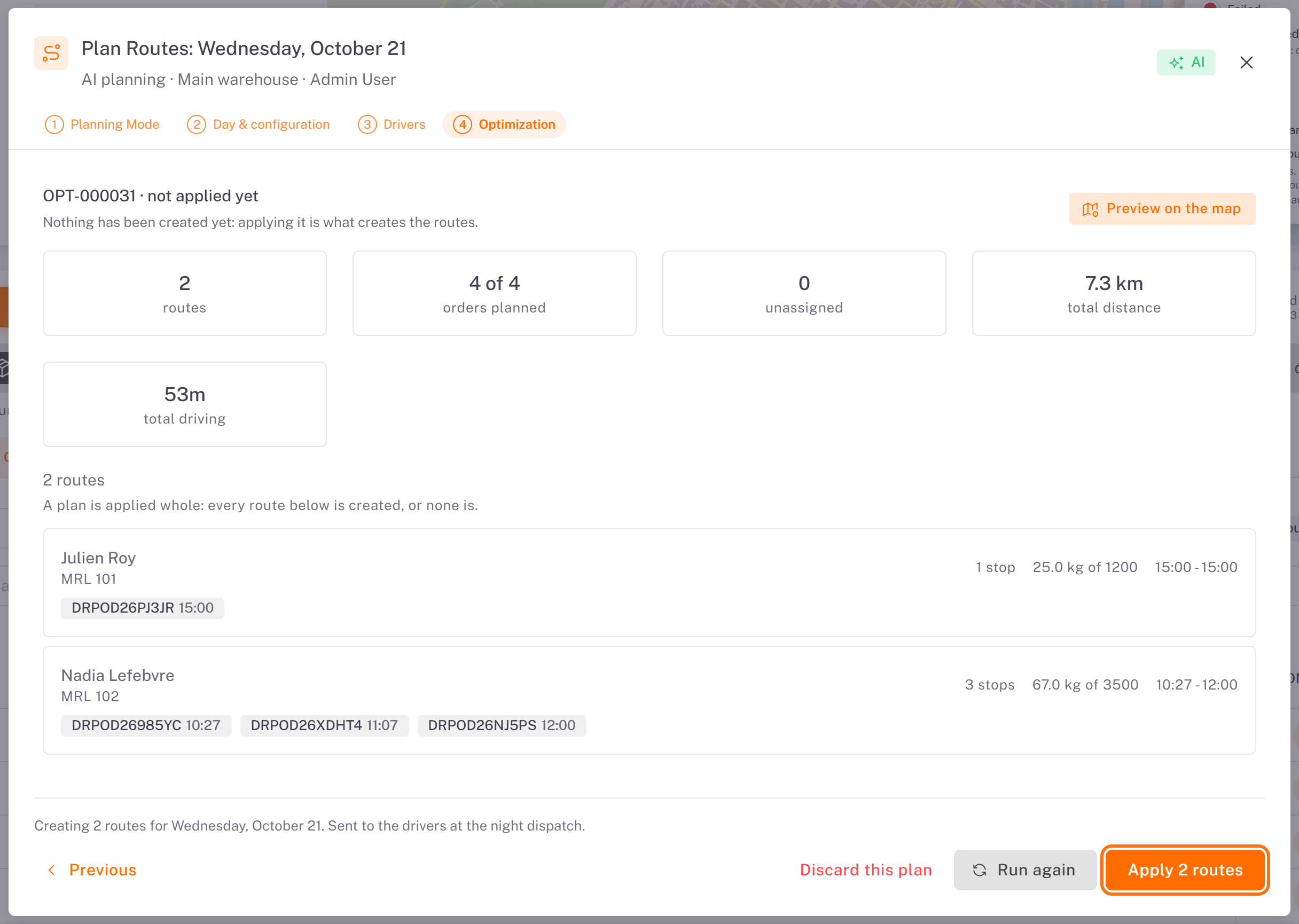Screen dimensions: 1299x924
Task: Select the Optimization step tab
Action: pyautogui.click(x=504, y=124)
